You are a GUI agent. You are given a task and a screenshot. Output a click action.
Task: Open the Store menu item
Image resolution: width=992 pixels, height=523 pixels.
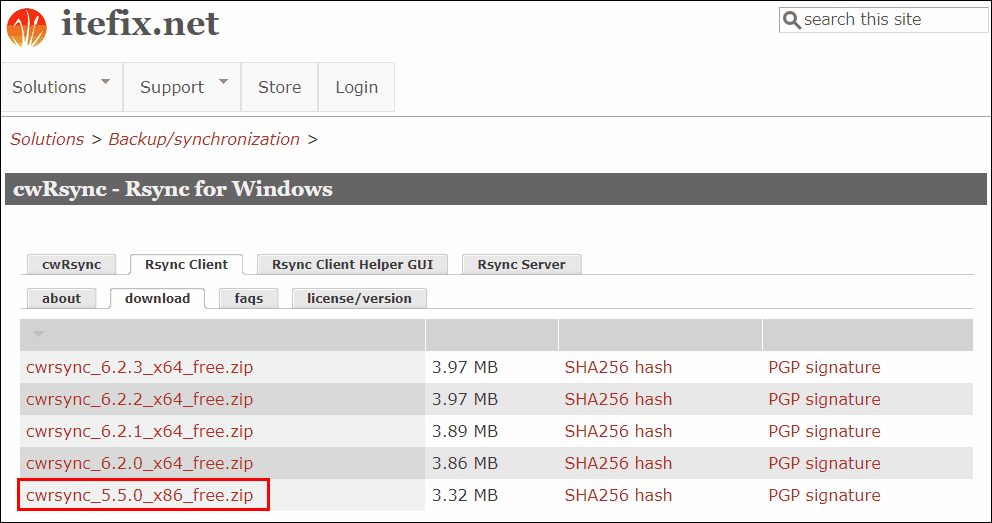(x=280, y=87)
